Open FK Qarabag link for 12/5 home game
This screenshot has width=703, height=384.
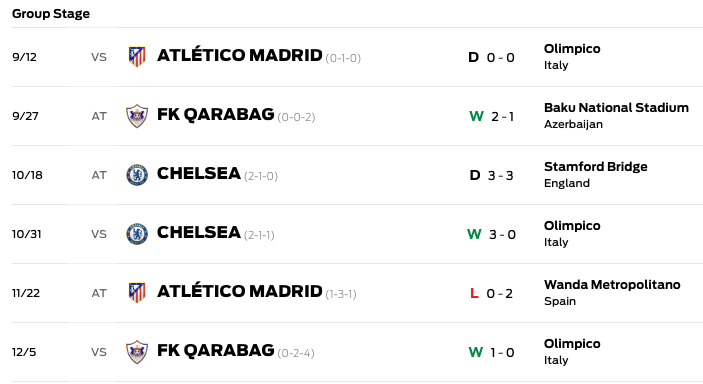point(215,351)
